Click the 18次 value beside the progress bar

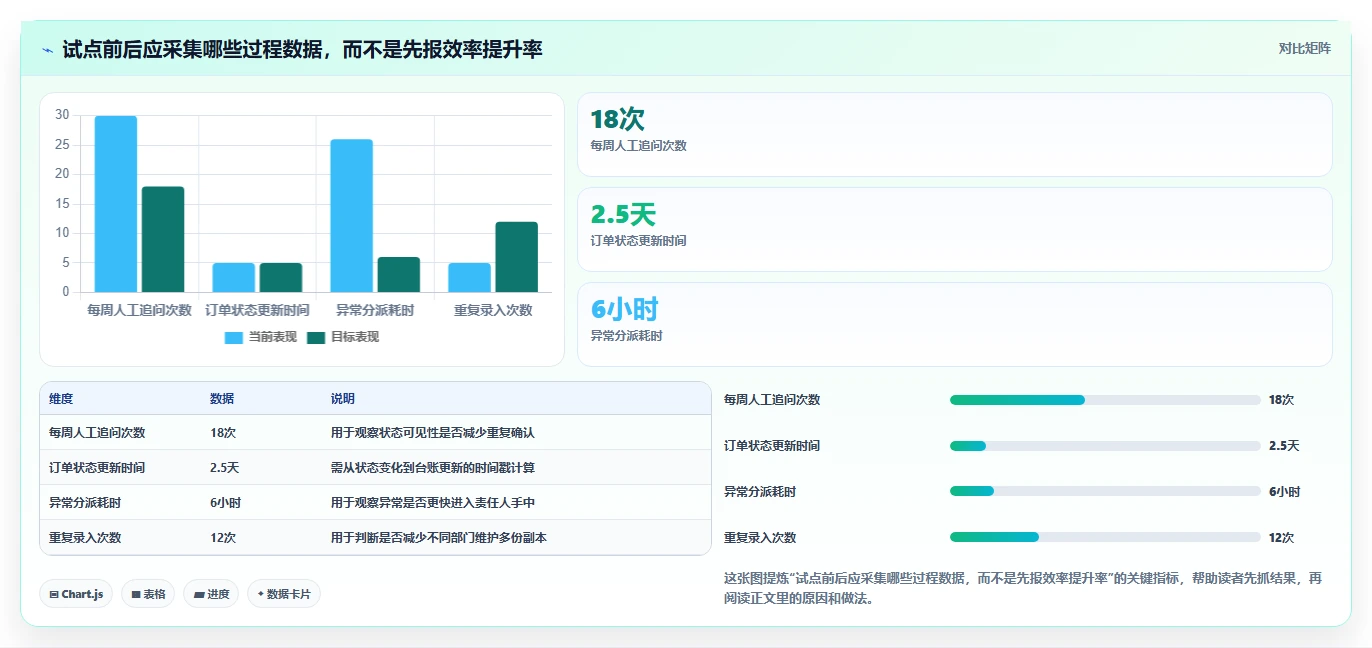[1281, 400]
